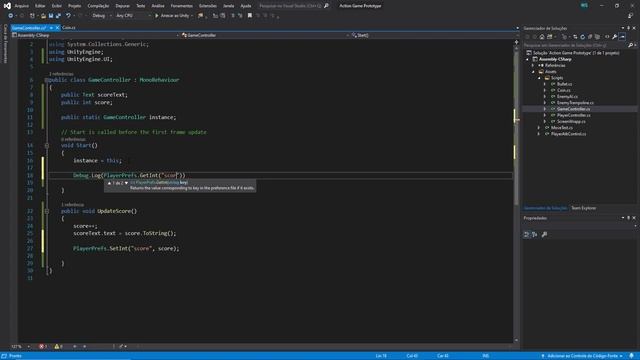
Task: Select EnemyTrampoline.cs in Solution Explorer
Action: pyautogui.click(x=575, y=103)
